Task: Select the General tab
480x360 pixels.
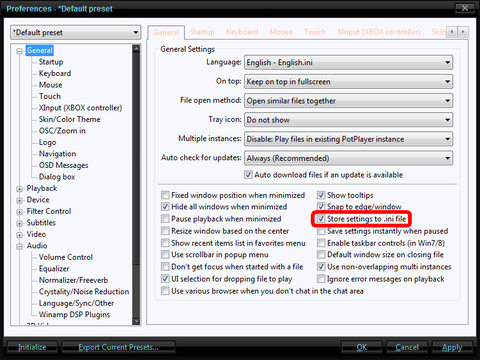Action: 166,32
